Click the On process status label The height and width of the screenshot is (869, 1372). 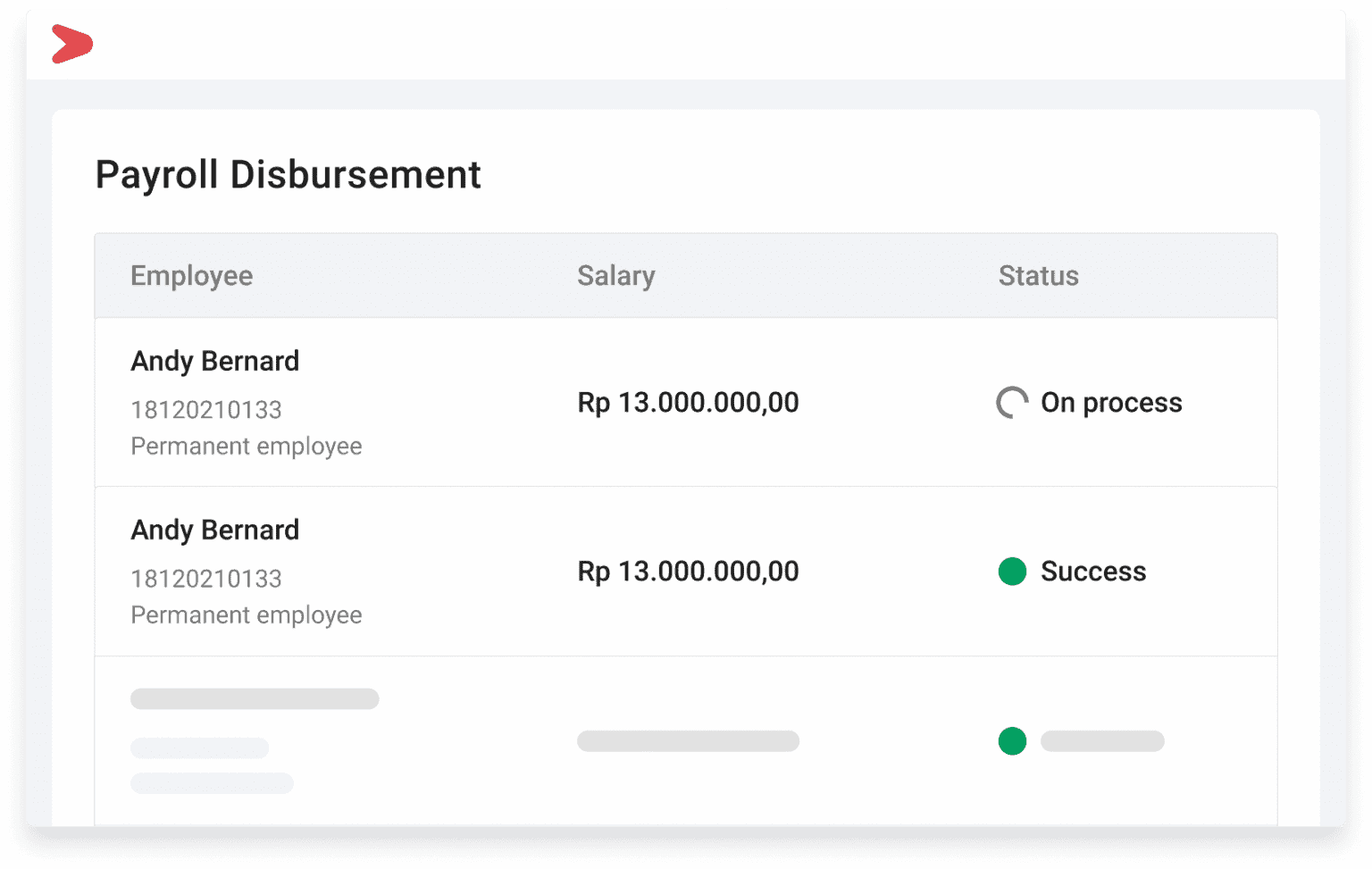pos(1111,402)
